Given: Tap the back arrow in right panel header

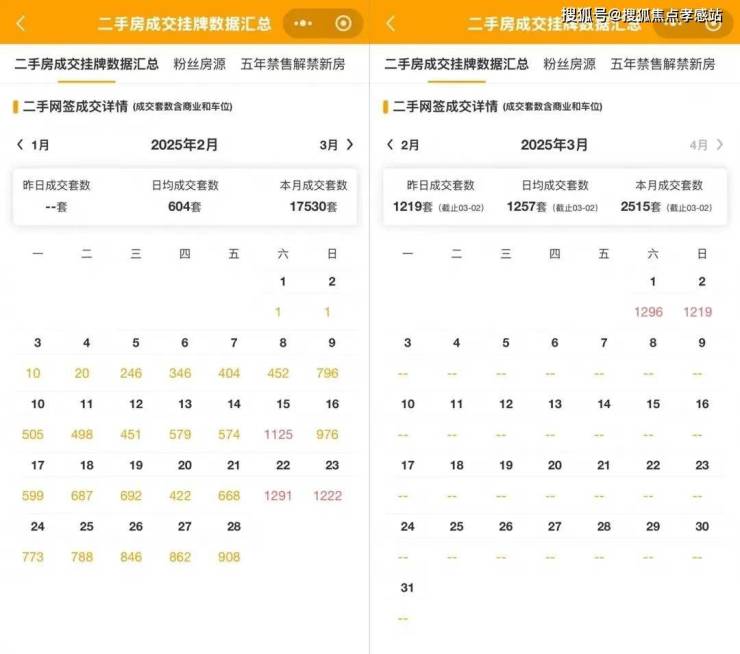Looking at the screenshot, I should (390, 23).
